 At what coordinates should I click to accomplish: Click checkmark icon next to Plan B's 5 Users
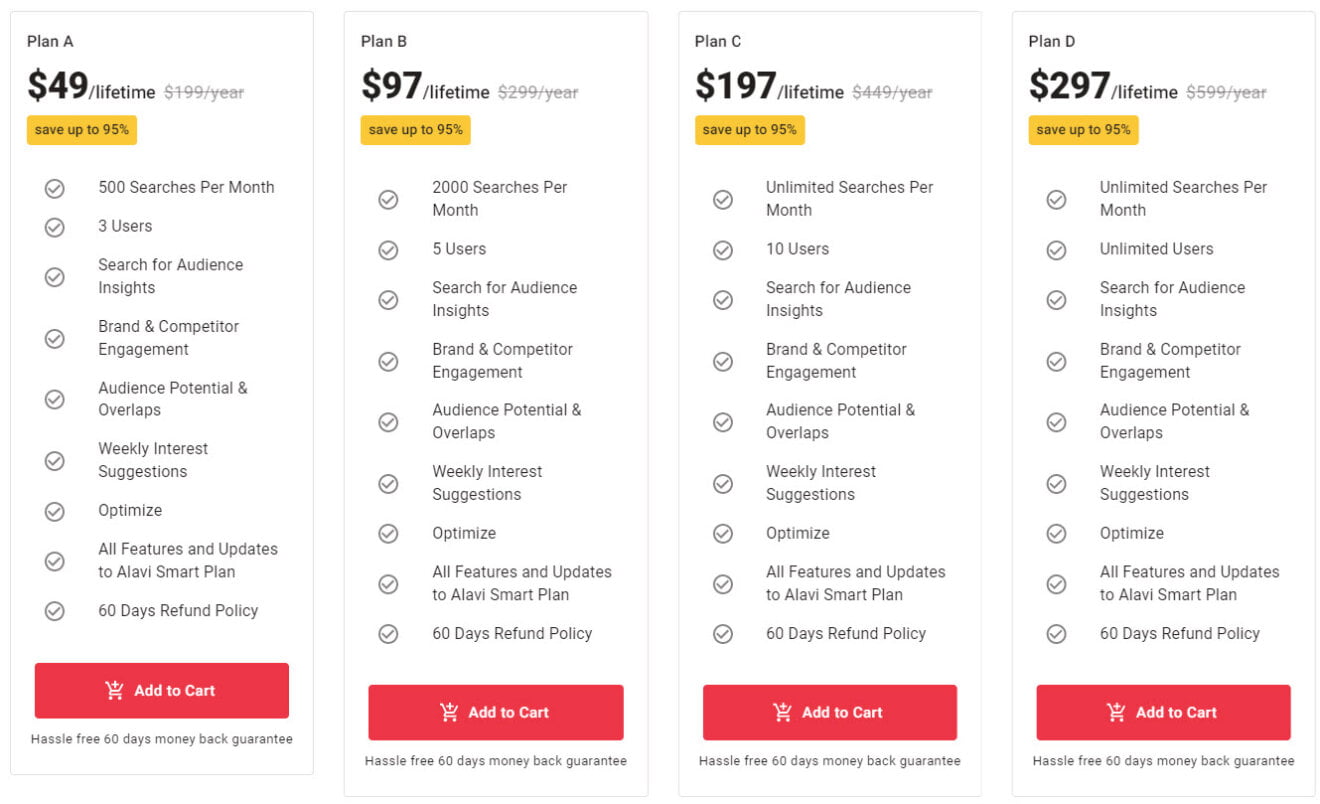[x=388, y=250]
